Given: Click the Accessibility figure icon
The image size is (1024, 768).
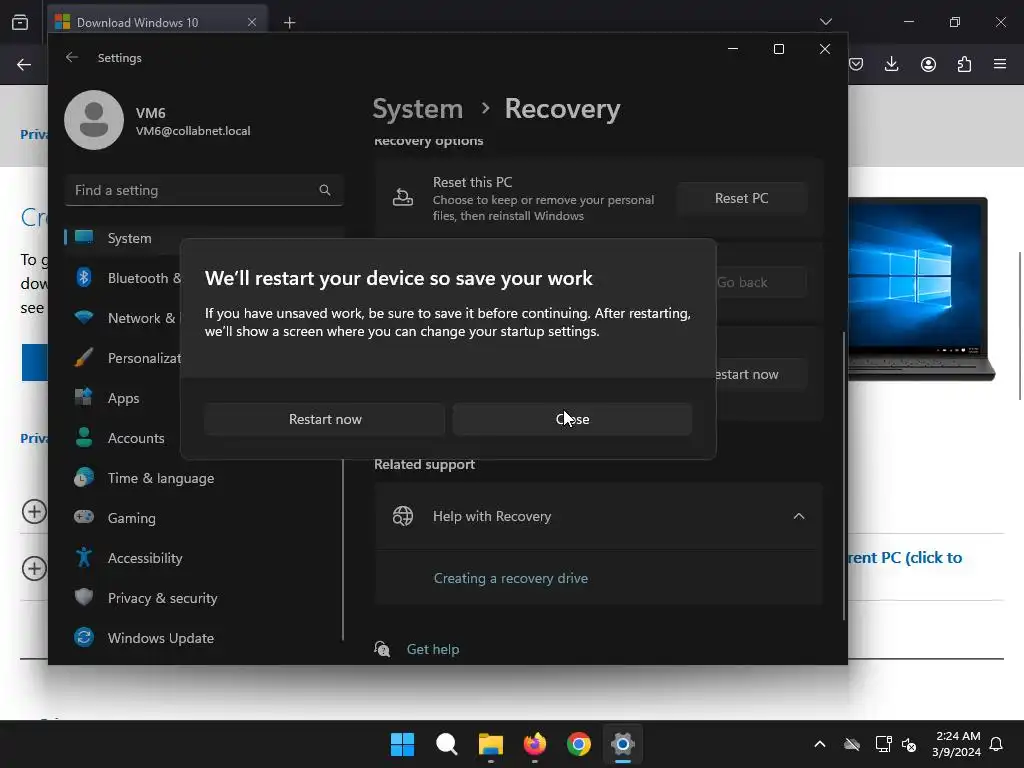Looking at the screenshot, I should (x=84, y=557).
